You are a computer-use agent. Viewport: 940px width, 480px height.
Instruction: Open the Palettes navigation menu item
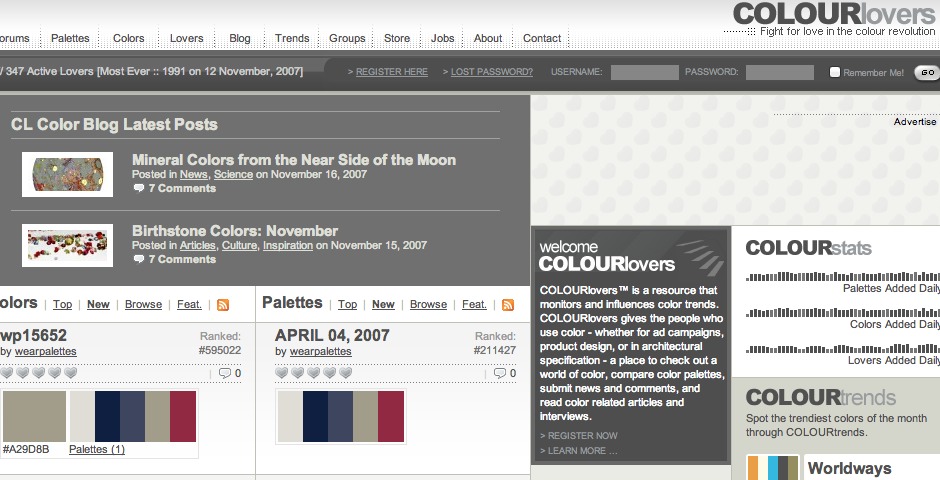pyautogui.click(x=70, y=38)
